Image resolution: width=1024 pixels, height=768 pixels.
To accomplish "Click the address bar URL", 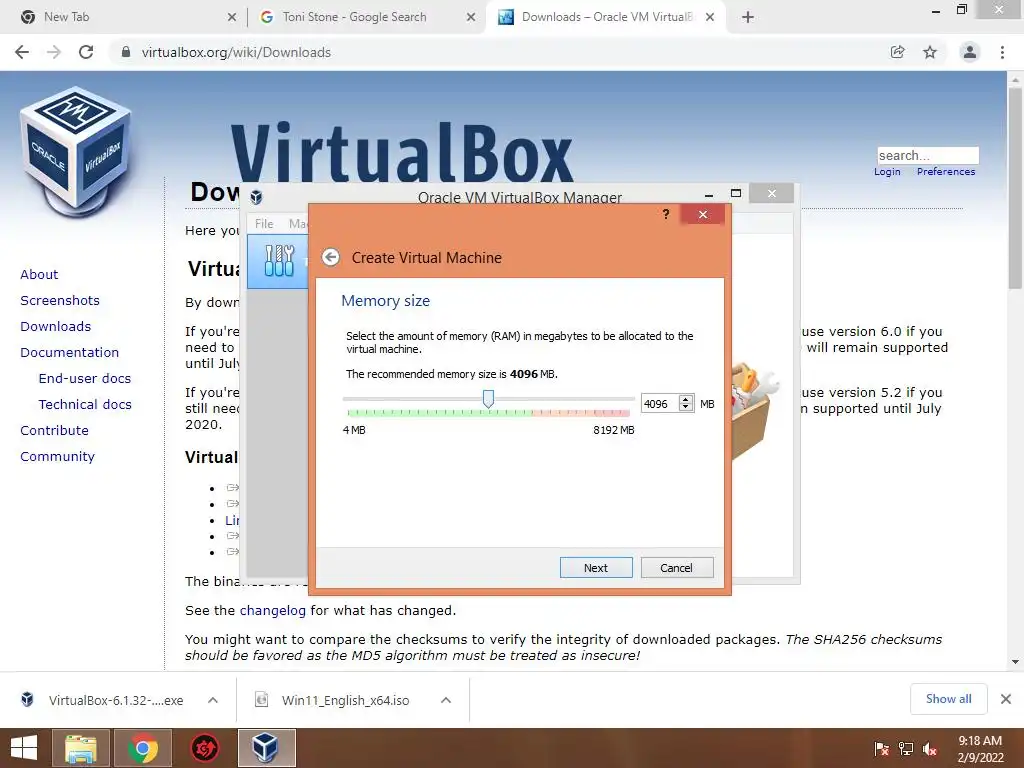I will point(236,52).
